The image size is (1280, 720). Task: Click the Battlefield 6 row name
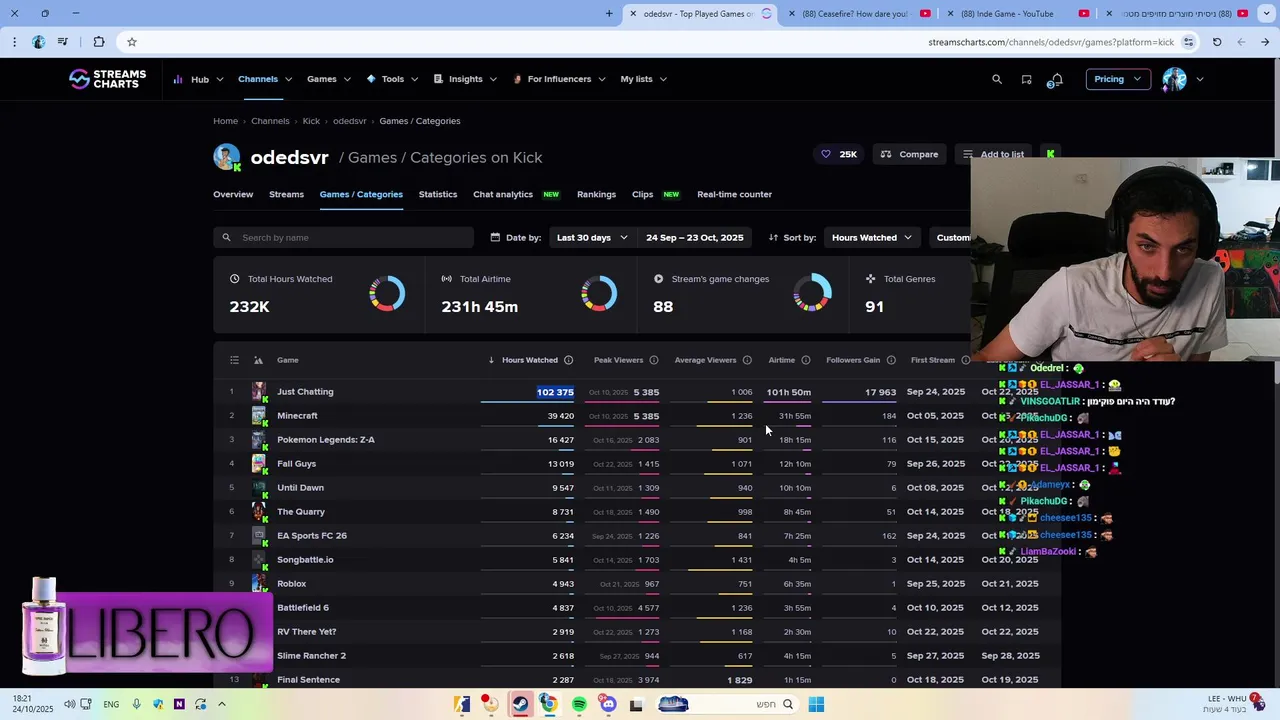(x=303, y=608)
